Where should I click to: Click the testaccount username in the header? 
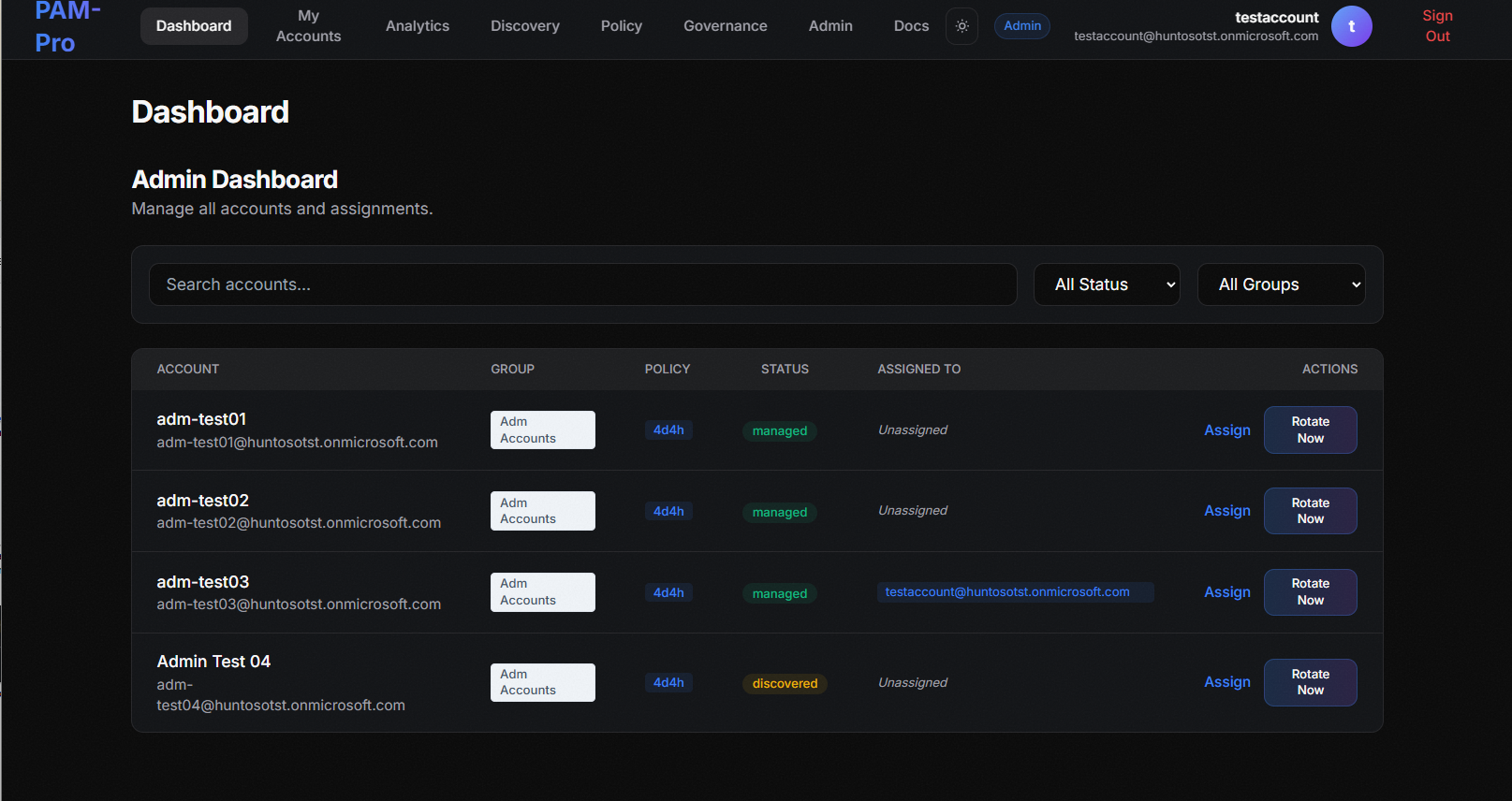pyautogui.click(x=1276, y=17)
